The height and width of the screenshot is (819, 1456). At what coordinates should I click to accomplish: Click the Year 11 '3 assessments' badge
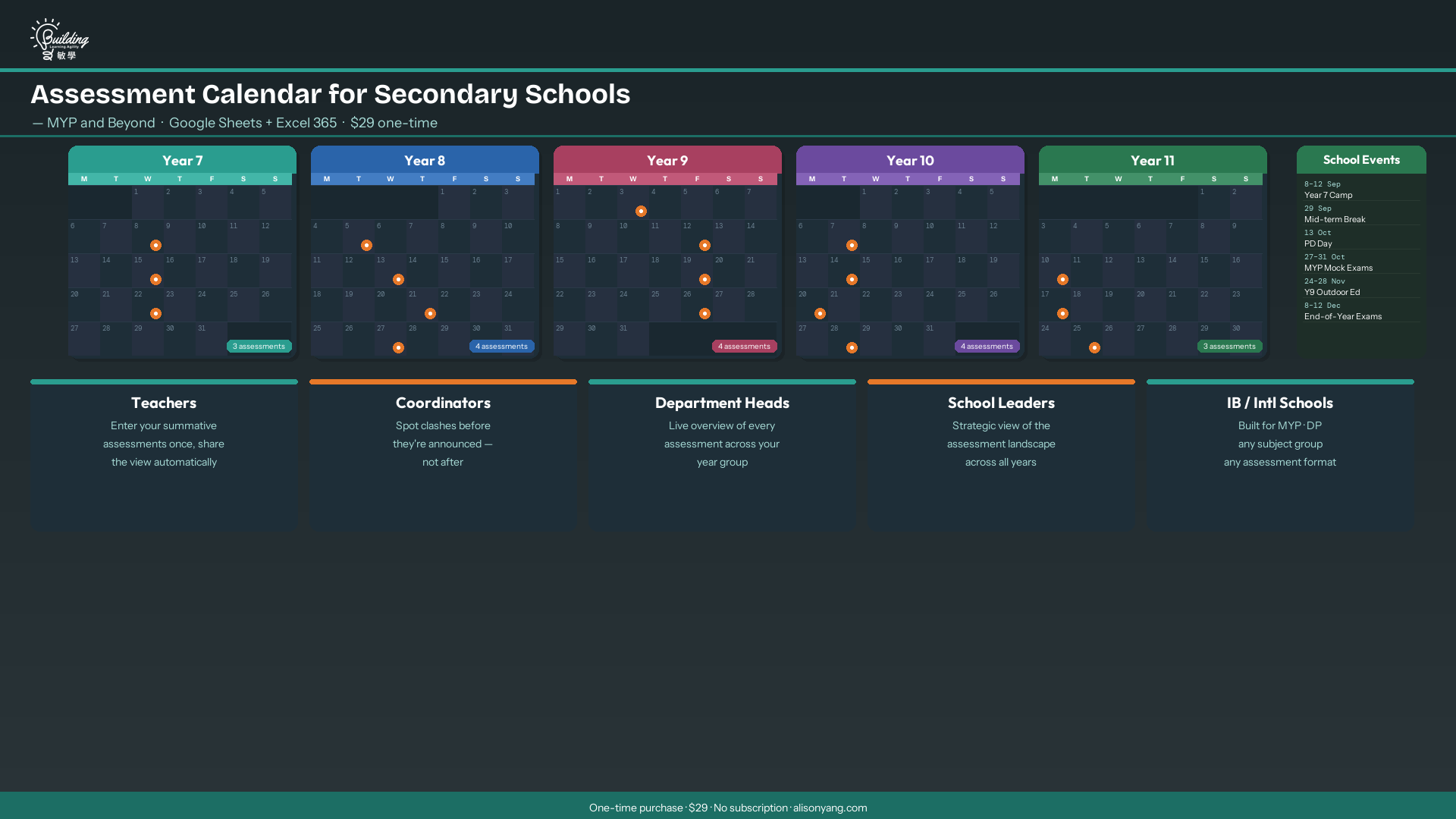[1229, 346]
